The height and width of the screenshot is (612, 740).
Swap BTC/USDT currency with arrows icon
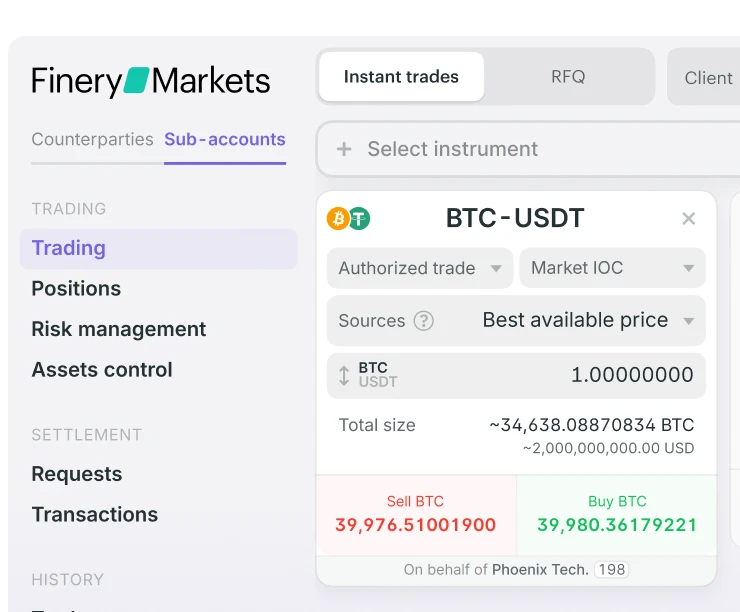coord(344,376)
